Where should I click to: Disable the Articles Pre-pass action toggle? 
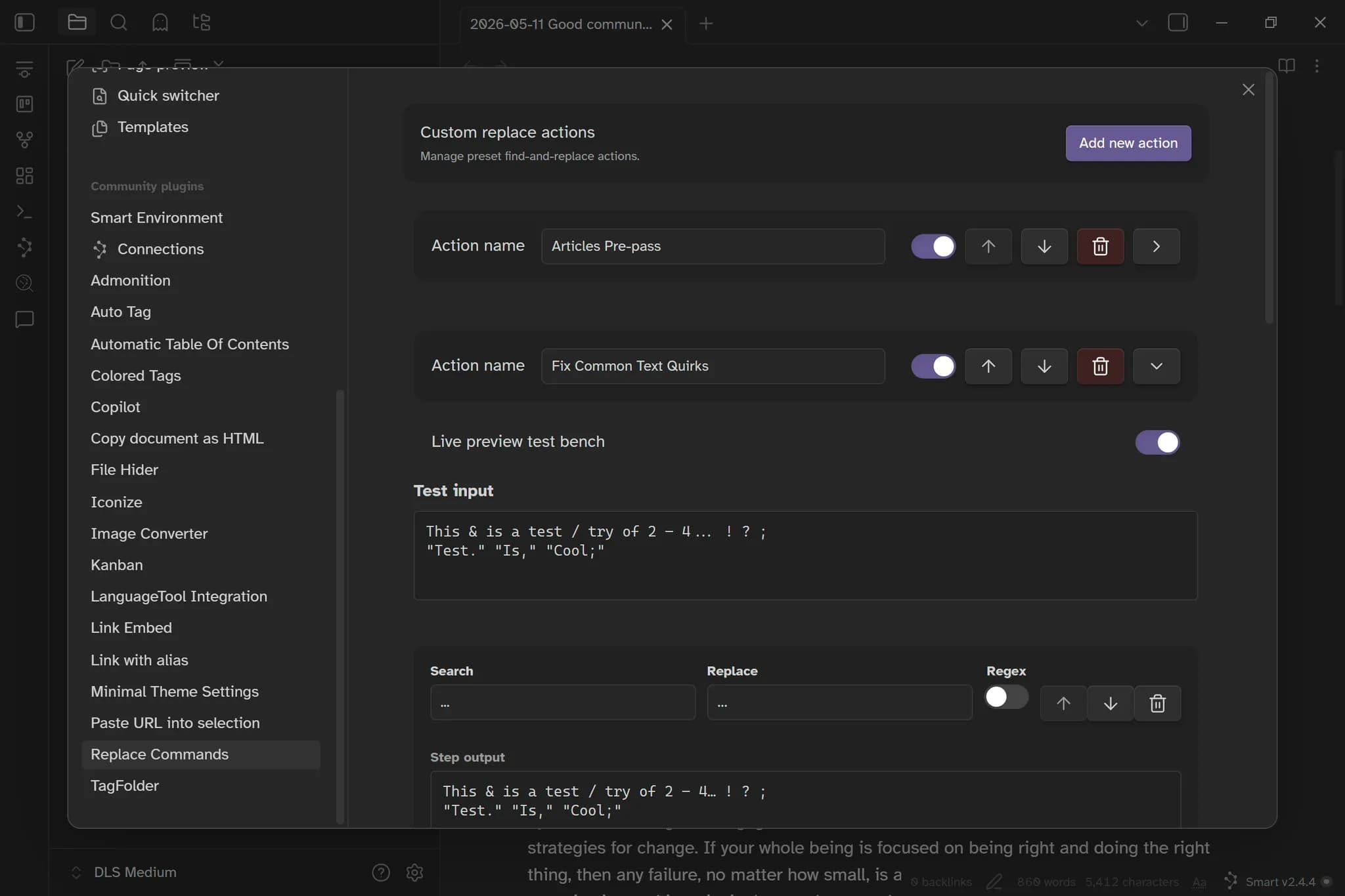point(933,246)
